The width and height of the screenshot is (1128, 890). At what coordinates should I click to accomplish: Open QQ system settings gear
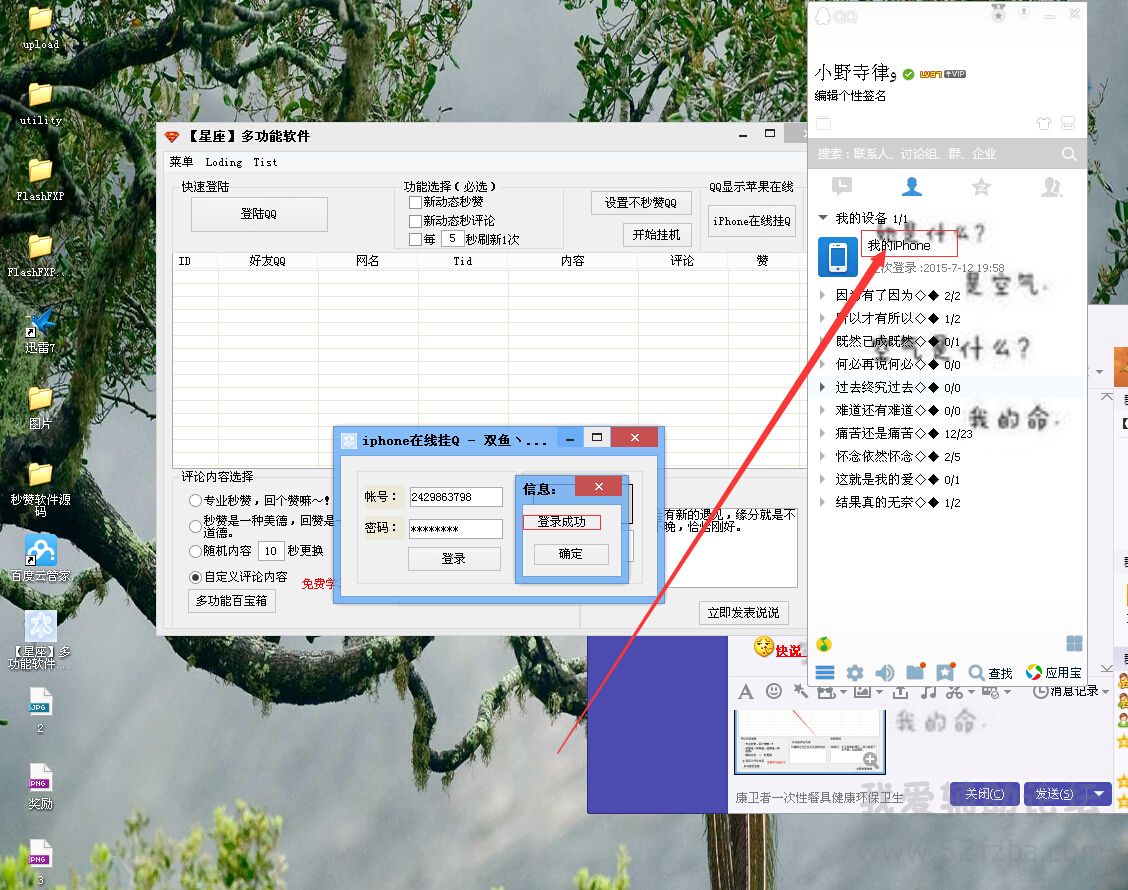pyautogui.click(x=855, y=673)
